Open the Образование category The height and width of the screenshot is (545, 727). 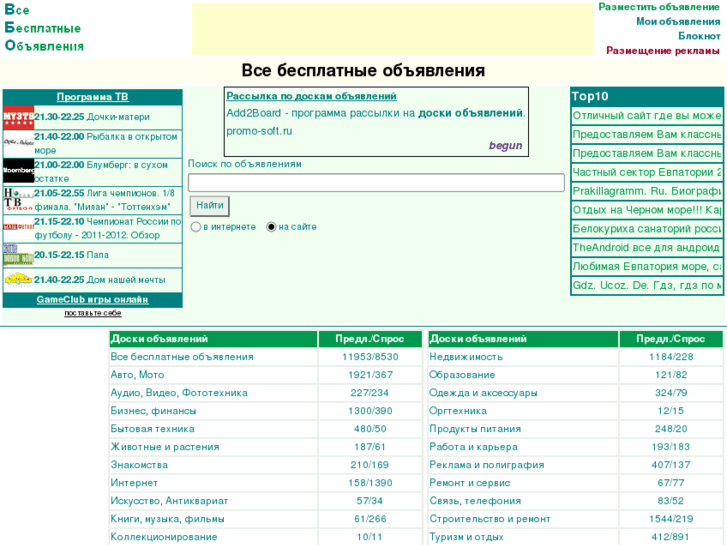pyautogui.click(x=462, y=375)
